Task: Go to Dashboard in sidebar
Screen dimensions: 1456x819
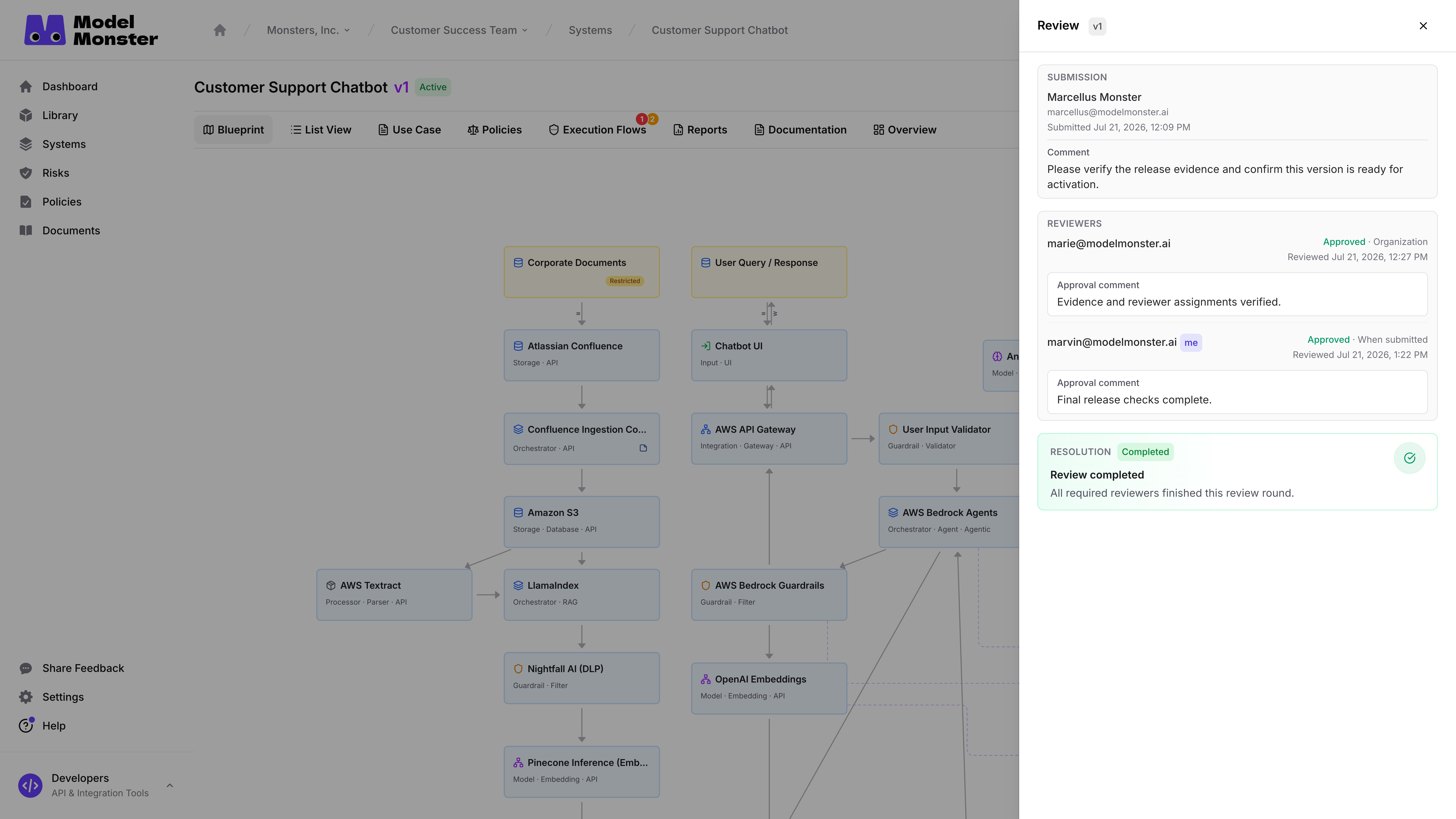Action: coord(70,86)
